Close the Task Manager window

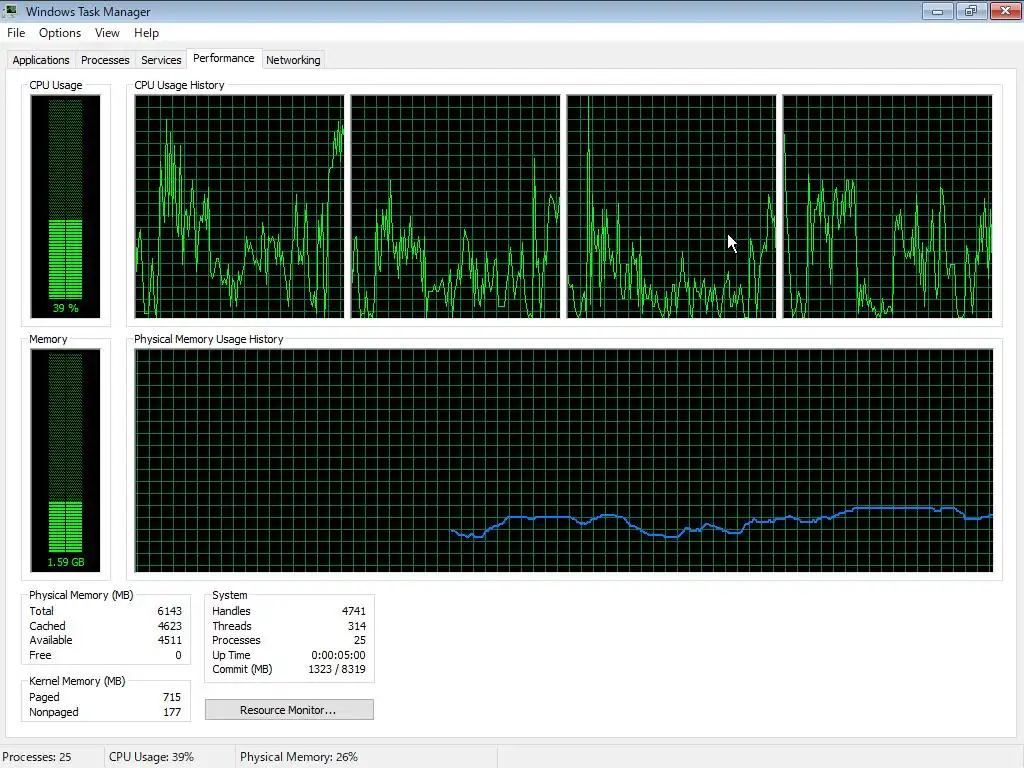1005,11
